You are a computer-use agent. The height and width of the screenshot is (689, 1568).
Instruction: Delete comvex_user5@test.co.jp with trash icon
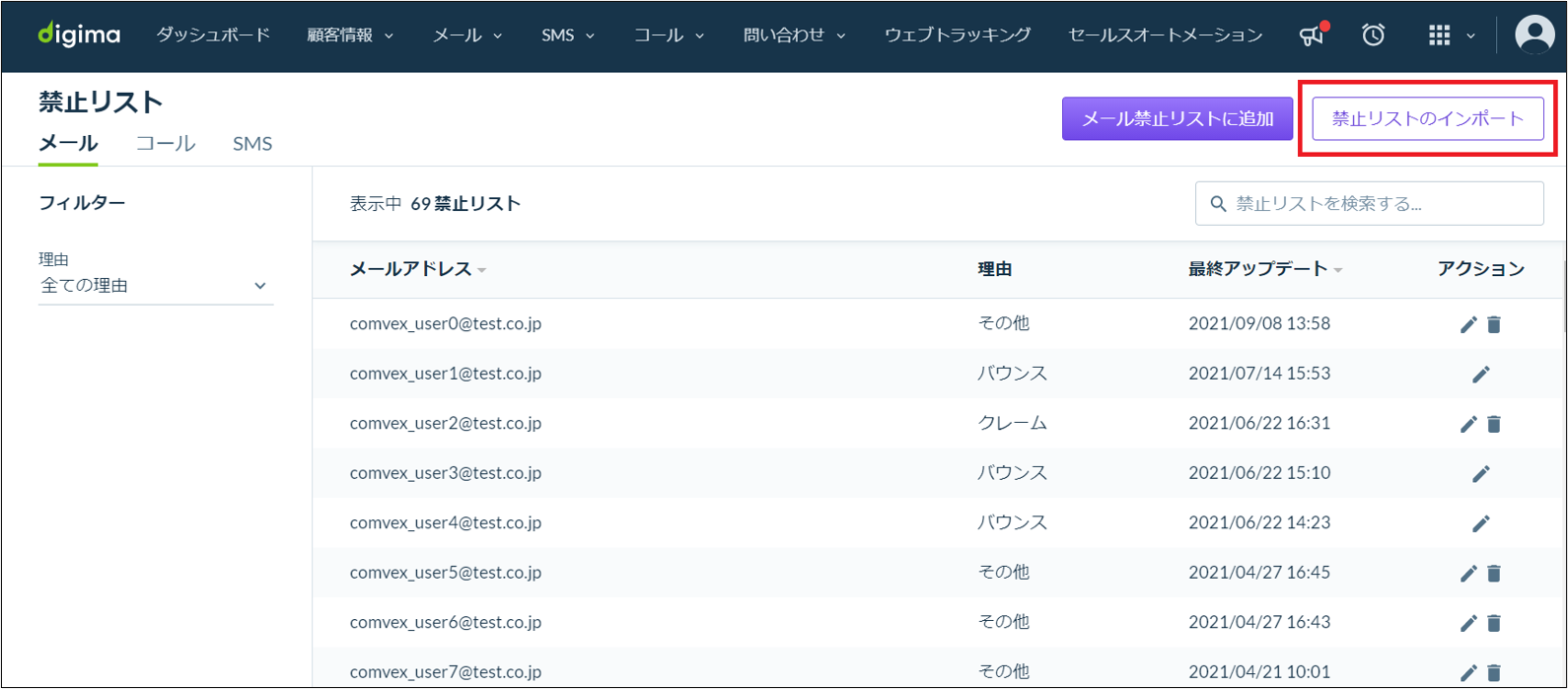[1494, 573]
